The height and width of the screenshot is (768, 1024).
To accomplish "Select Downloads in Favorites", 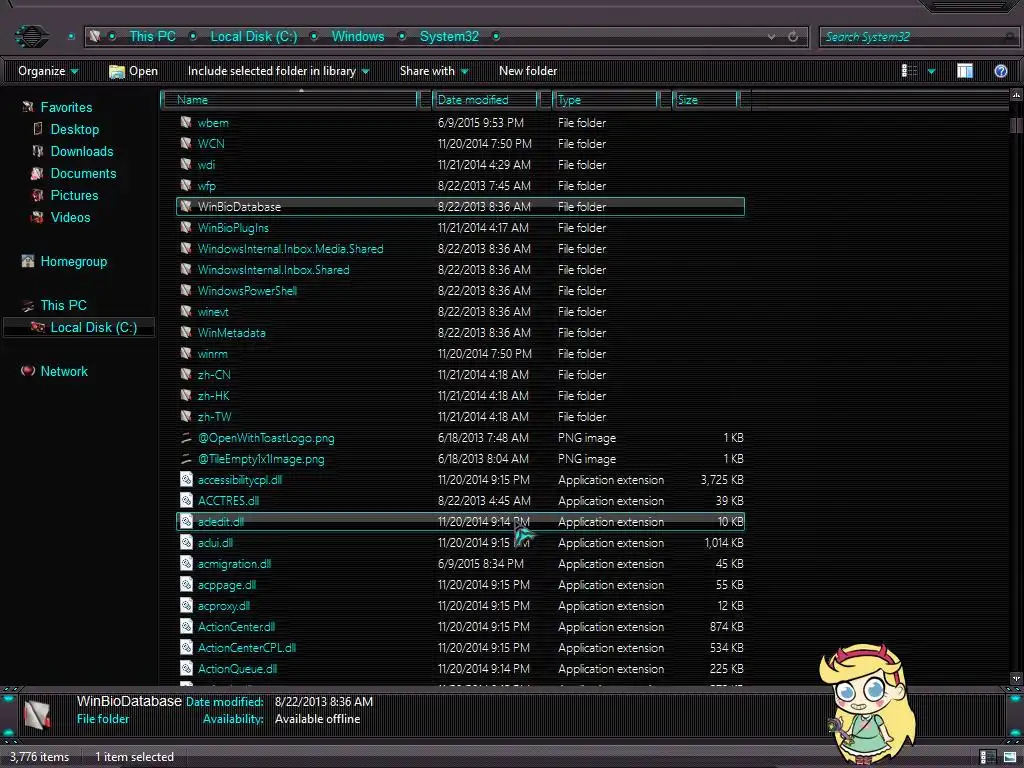I will click(x=82, y=151).
